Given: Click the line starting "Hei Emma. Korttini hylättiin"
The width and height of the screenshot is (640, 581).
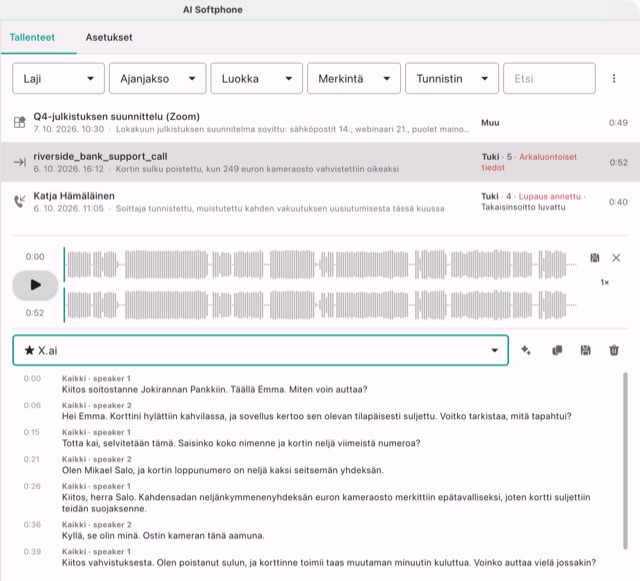Looking at the screenshot, I should point(317,416).
